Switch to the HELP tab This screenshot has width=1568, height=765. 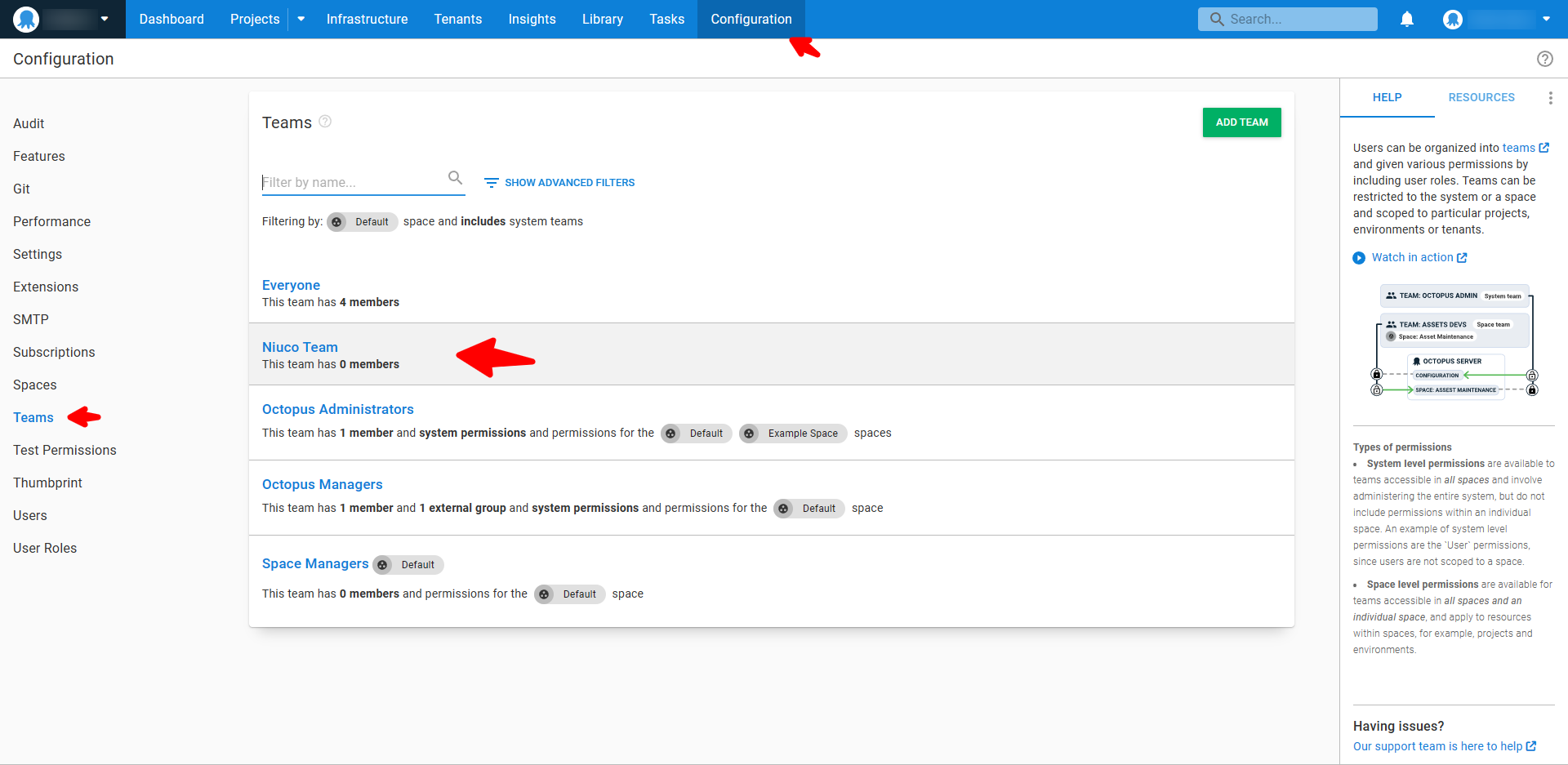tap(1387, 98)
